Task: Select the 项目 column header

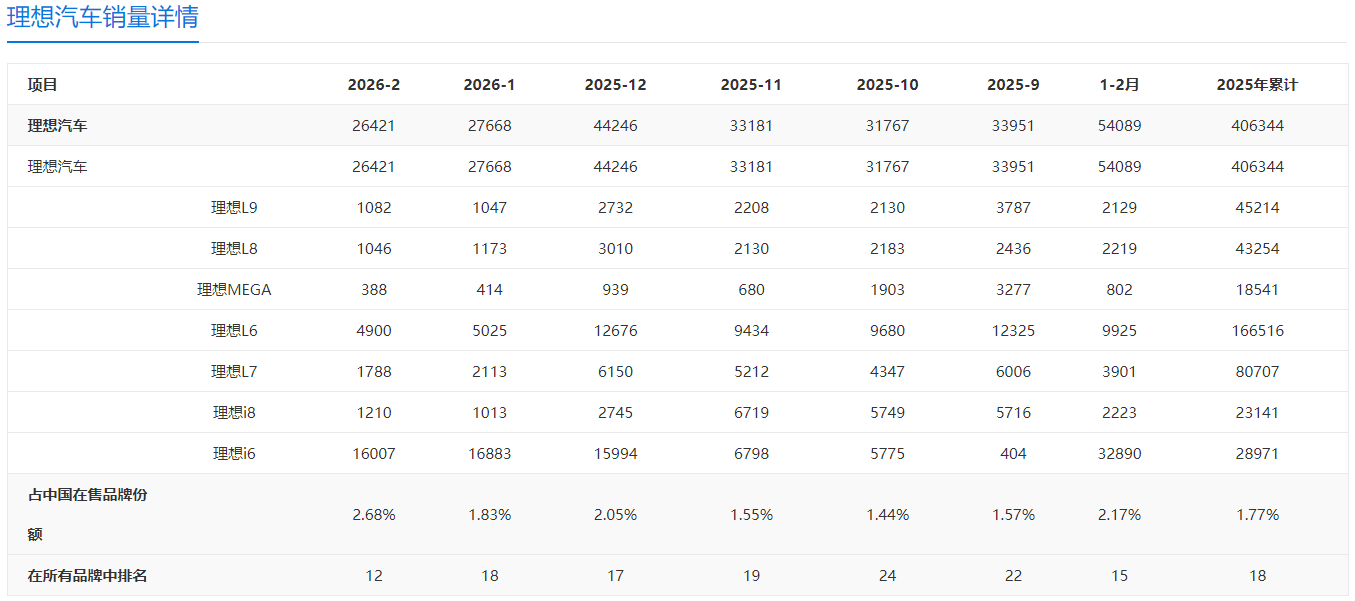Action: [43, 85]
